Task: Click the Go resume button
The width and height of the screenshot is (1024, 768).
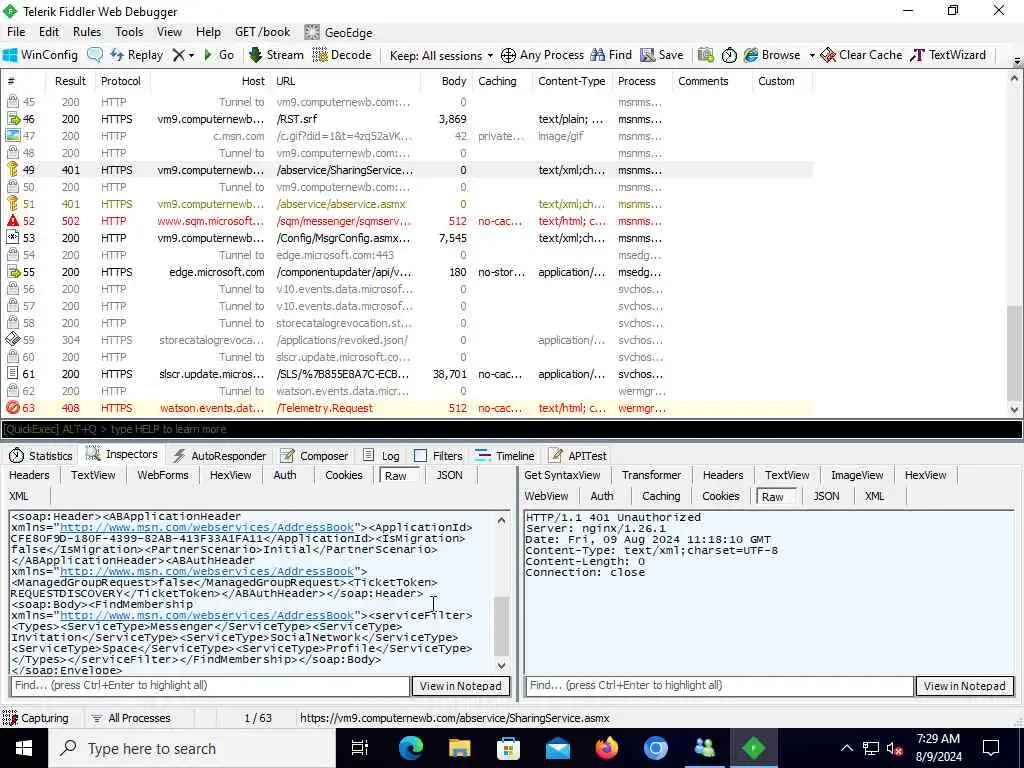Action: click(219, 55)
